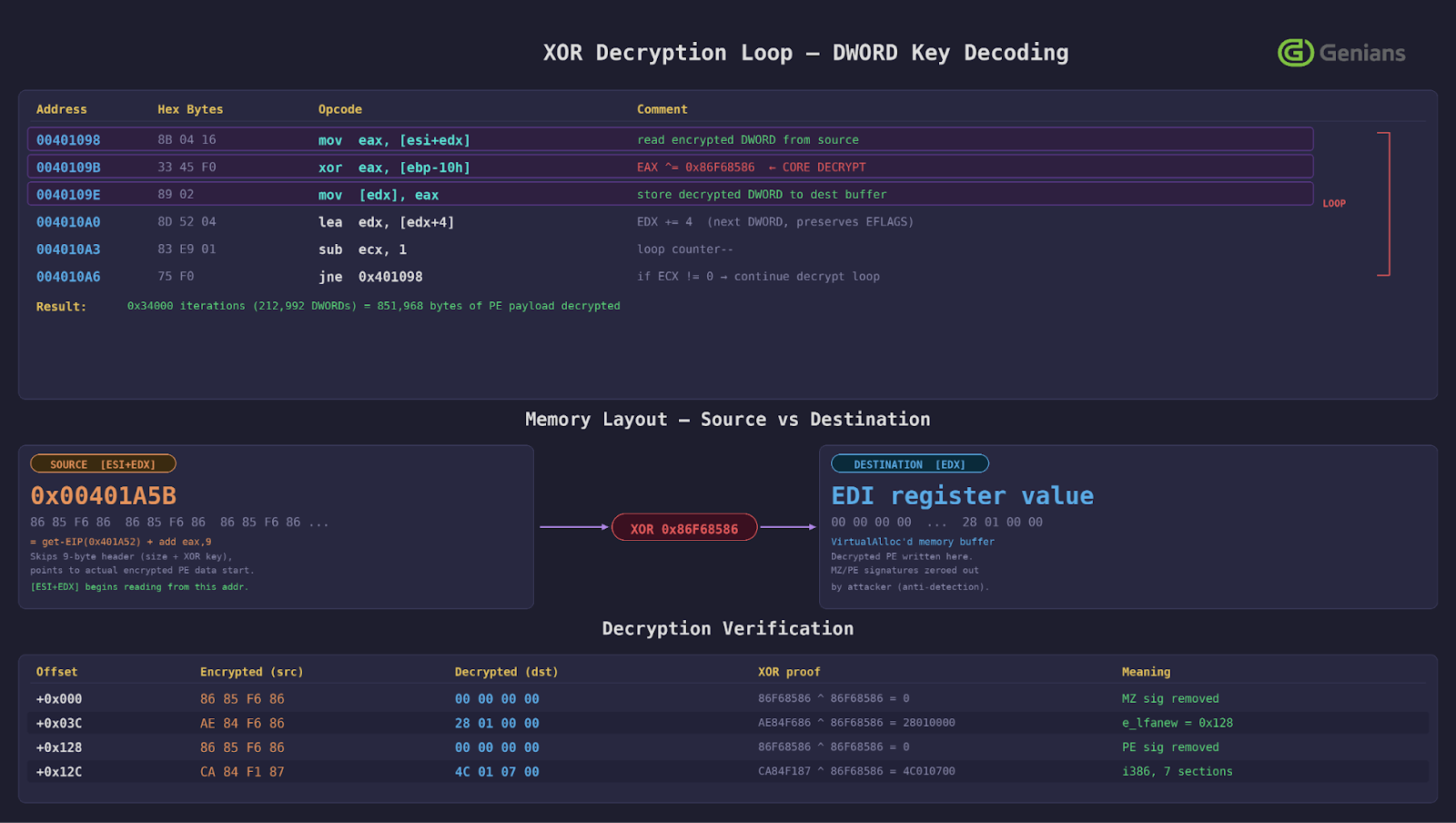Click the EDI register value heading
This screenshot has height=823, width=1456.
point(961,495)
